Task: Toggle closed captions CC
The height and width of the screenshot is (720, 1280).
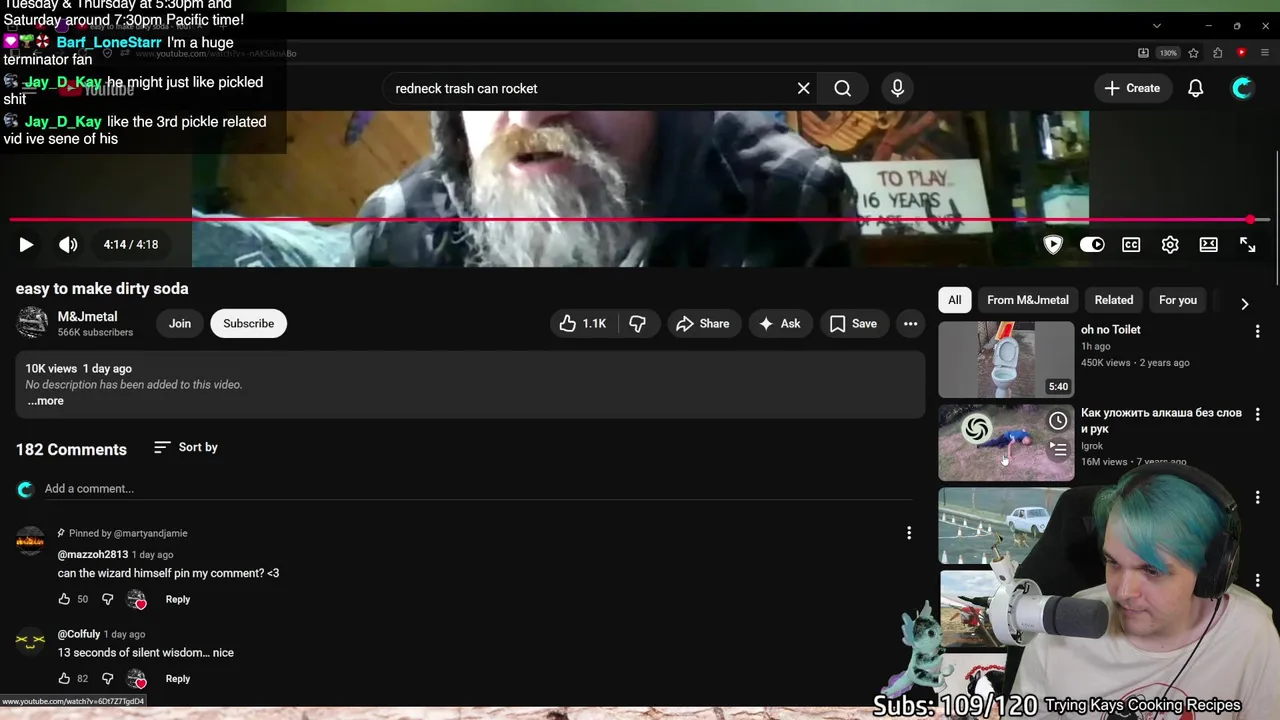Action: coord(1131,244)
